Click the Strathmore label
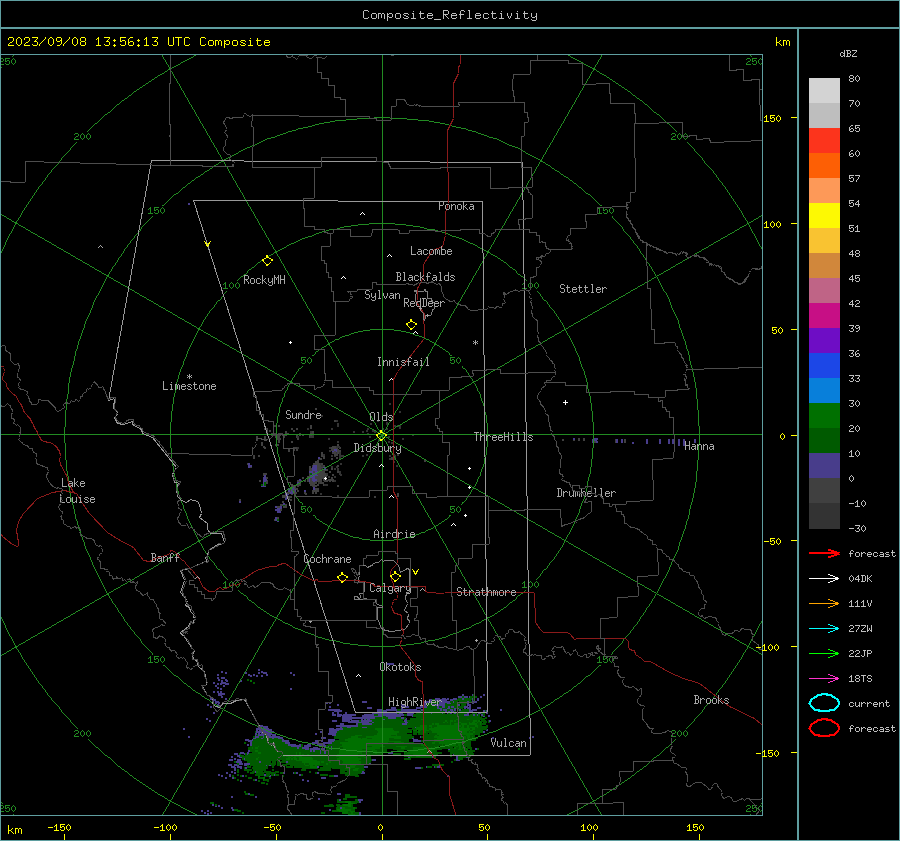The image size is (900, 841). 486,592
